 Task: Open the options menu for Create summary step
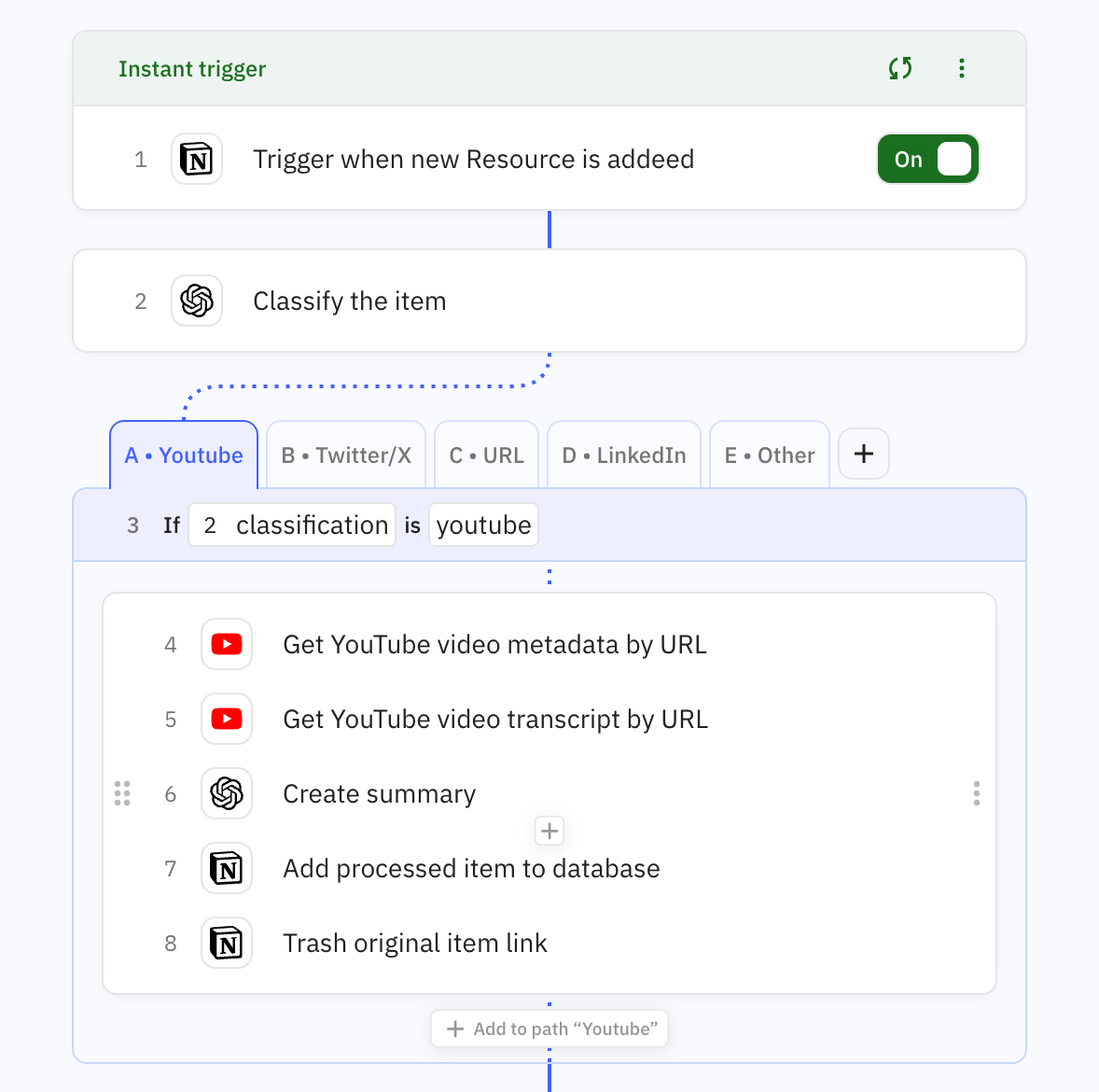977,793
